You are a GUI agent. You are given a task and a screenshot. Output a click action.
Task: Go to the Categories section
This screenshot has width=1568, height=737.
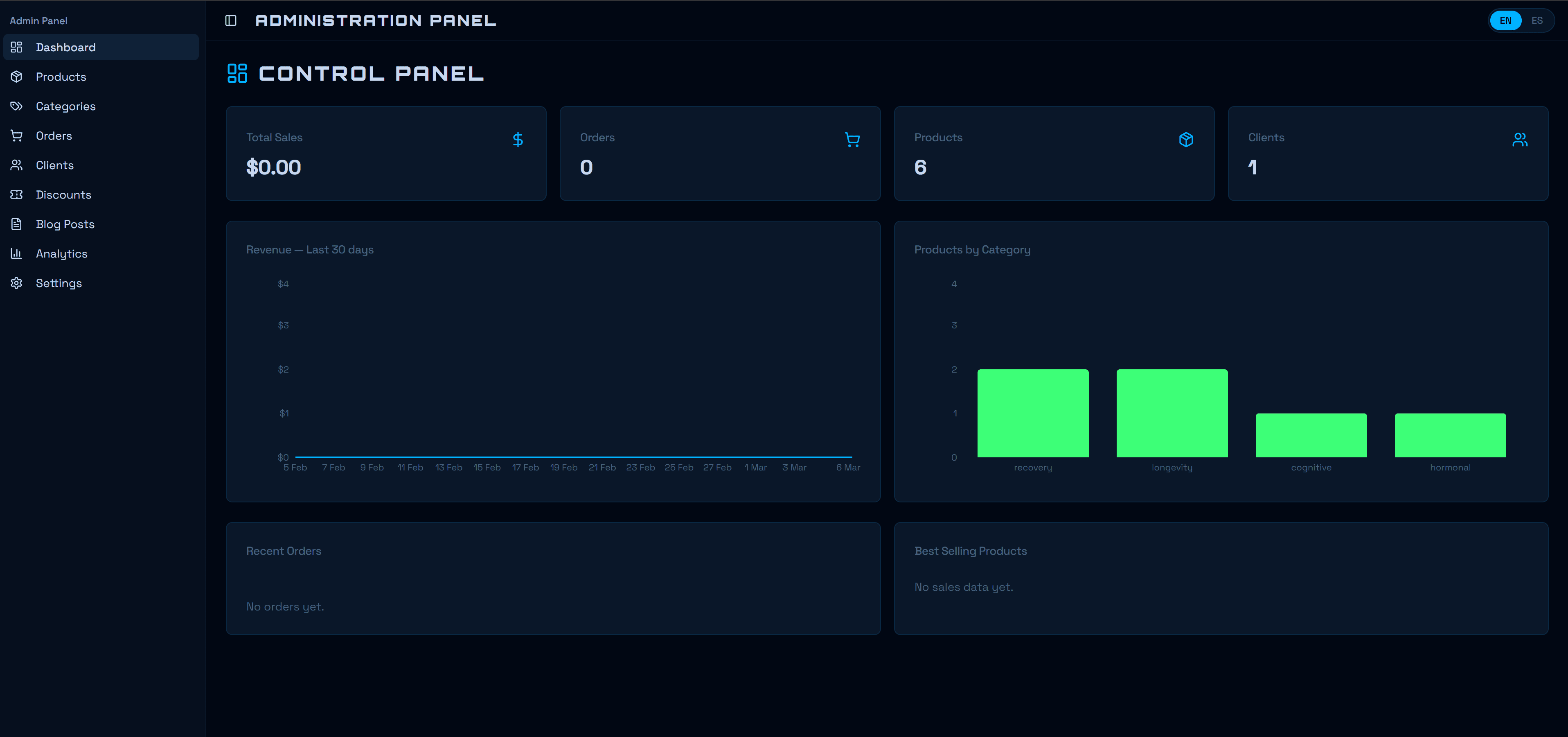pyautogui.click(x=65, y=106)
